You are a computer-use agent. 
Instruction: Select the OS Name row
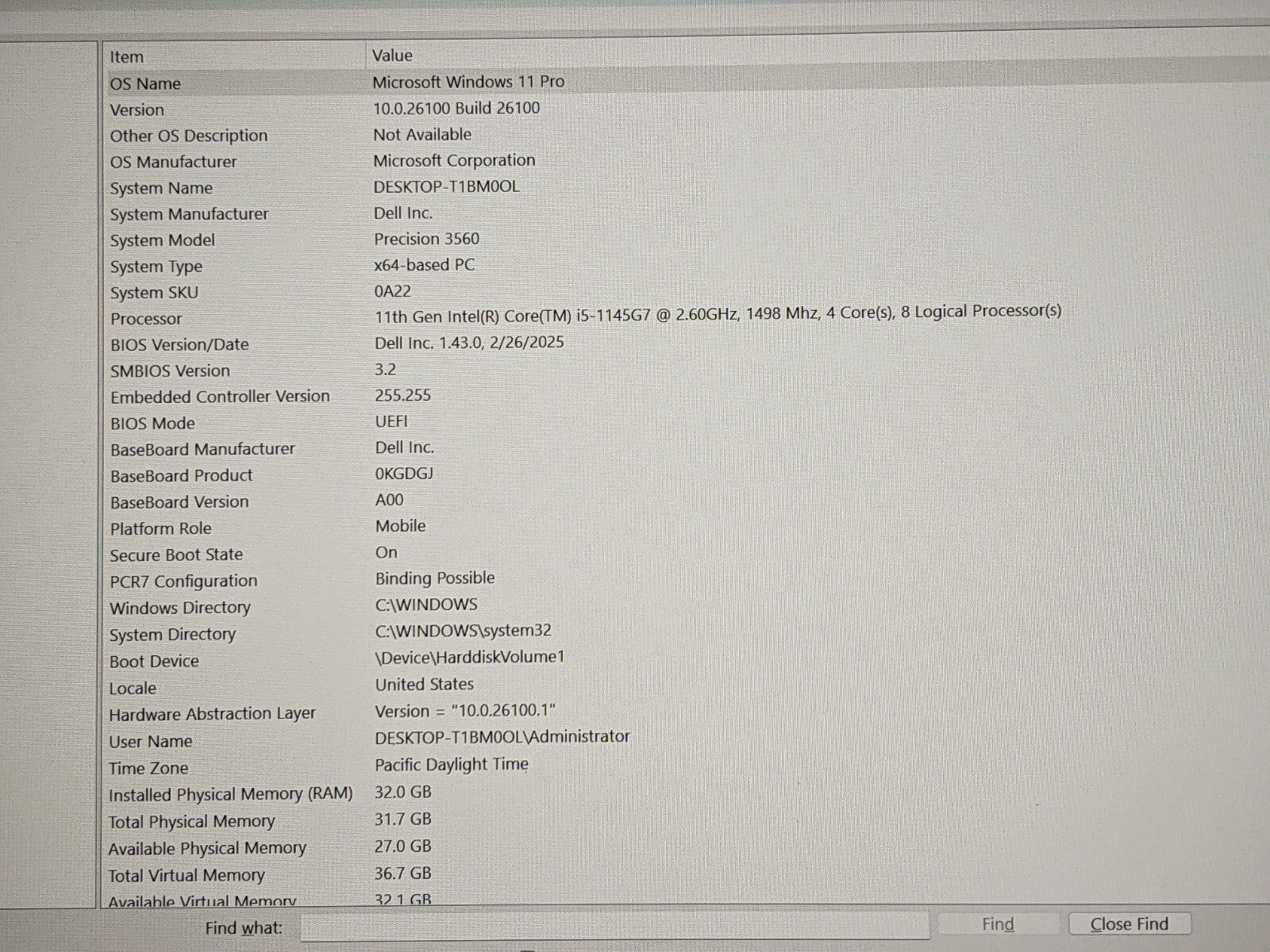tap(145, 84)
